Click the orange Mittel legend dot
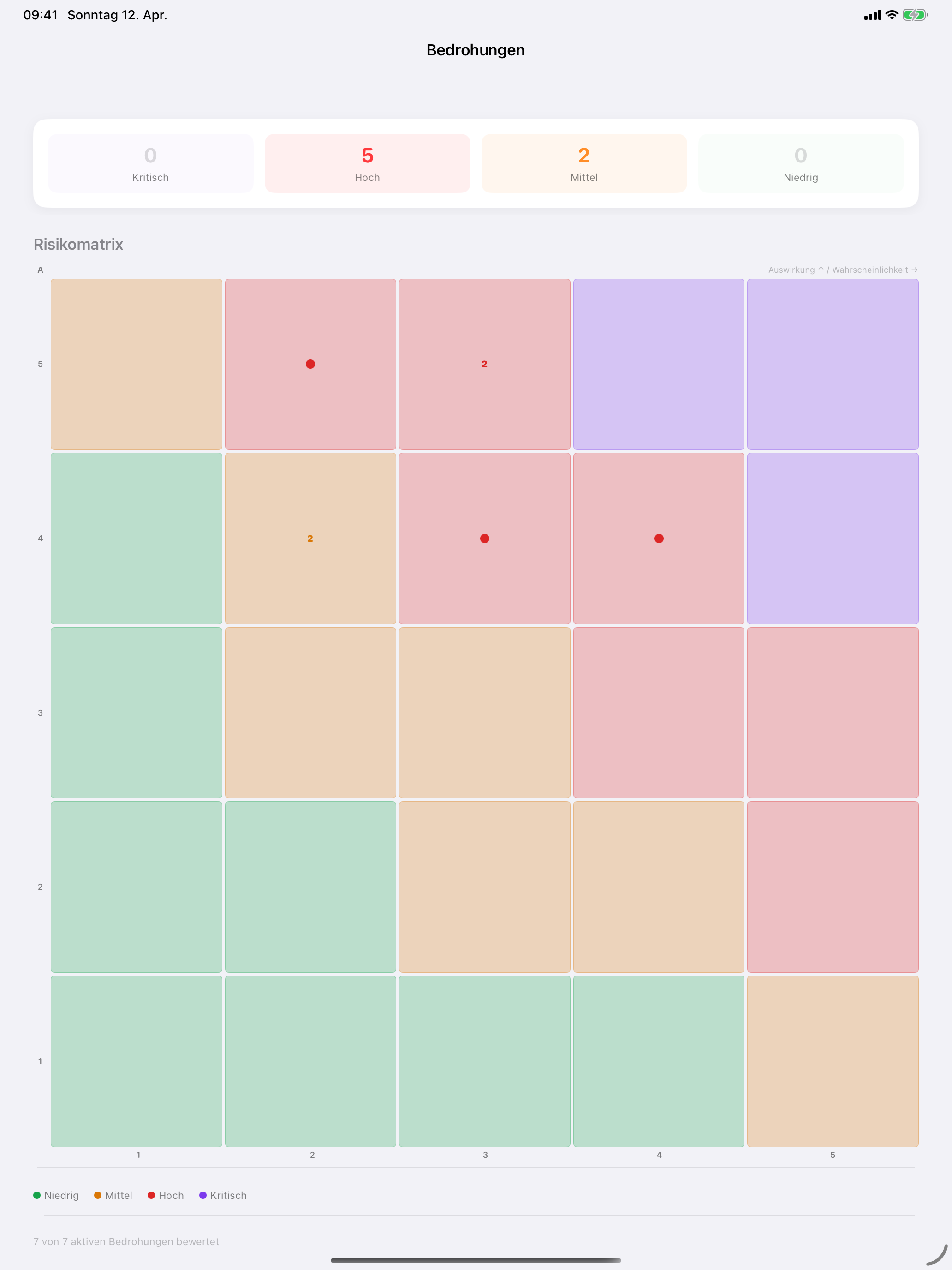Viewport: 952px width, 1270px height. pyautogui.click(x=98, y=1195)
